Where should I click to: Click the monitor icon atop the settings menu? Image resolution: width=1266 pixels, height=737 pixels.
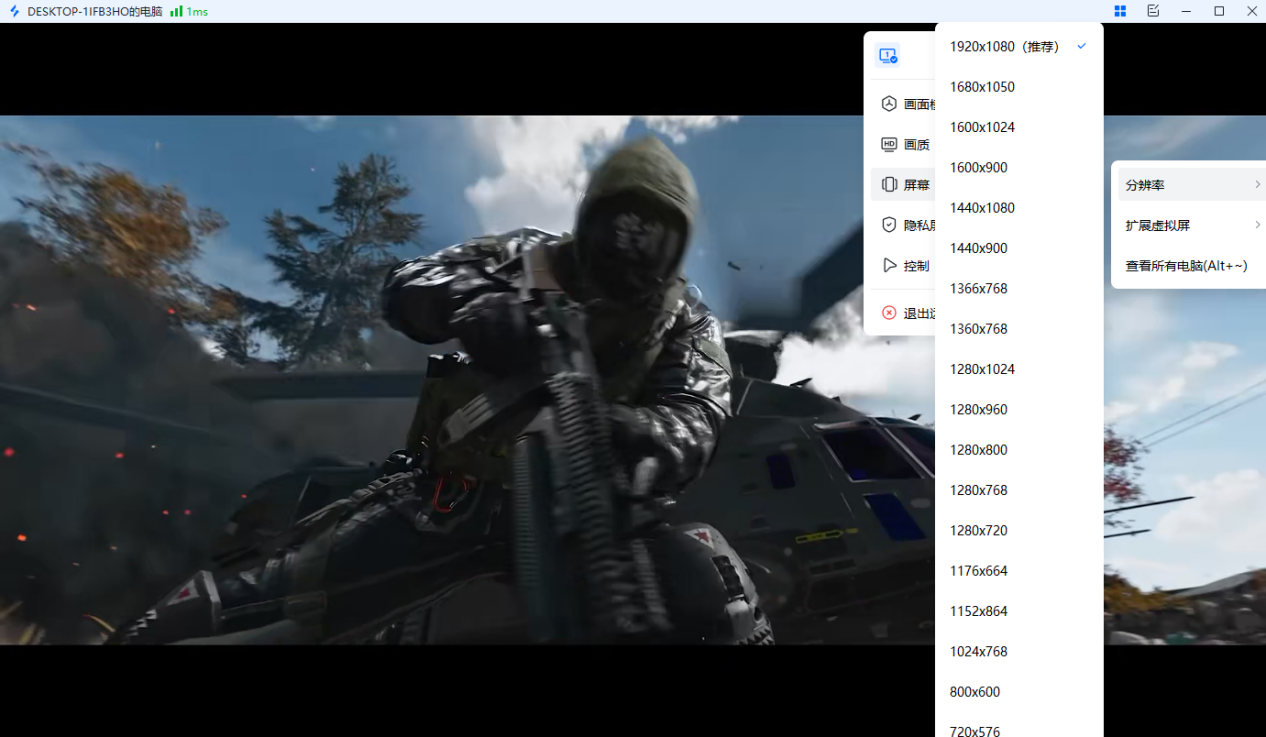point(888,56)
